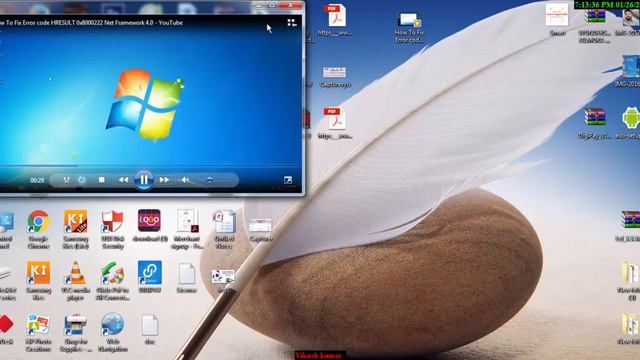Screen dimensions: 640x360
Task: Skip to the previous track (rewind) button
Action: pos(123,180)
